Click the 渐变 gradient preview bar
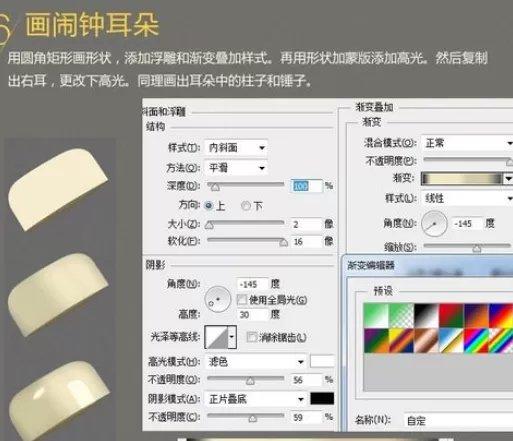 point(462,179)
